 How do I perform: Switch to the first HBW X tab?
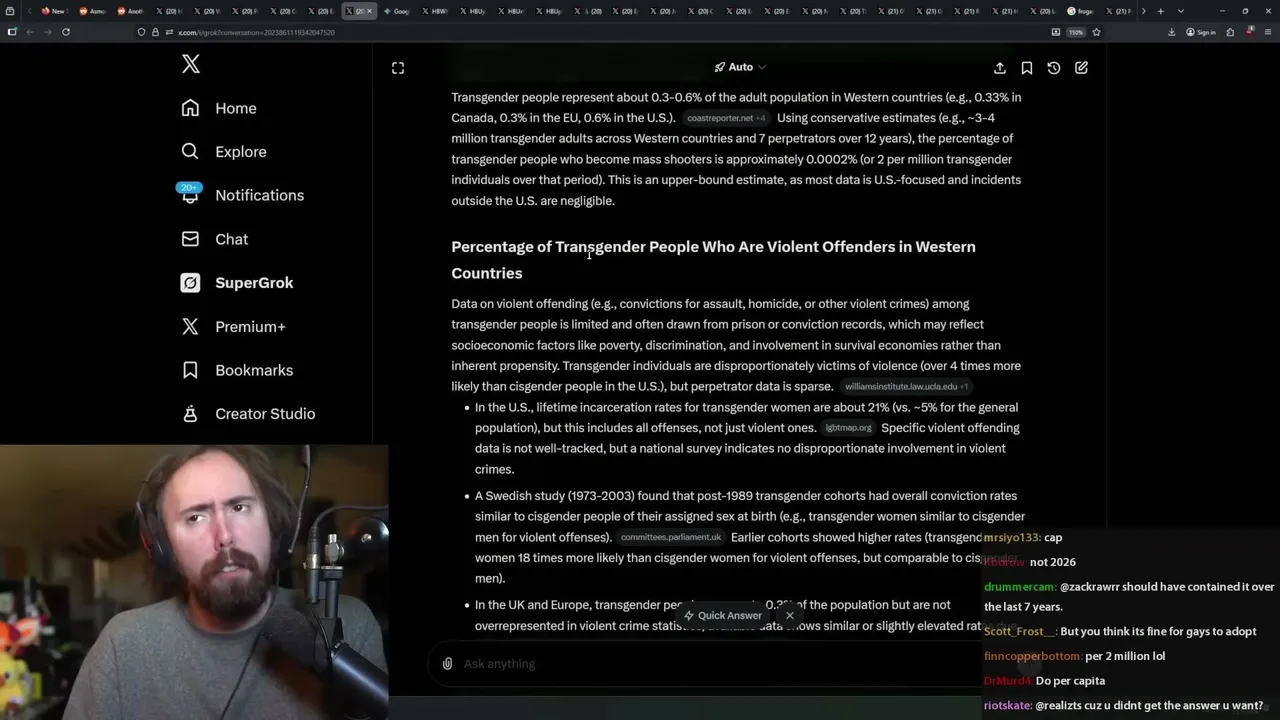coord(435,11)
